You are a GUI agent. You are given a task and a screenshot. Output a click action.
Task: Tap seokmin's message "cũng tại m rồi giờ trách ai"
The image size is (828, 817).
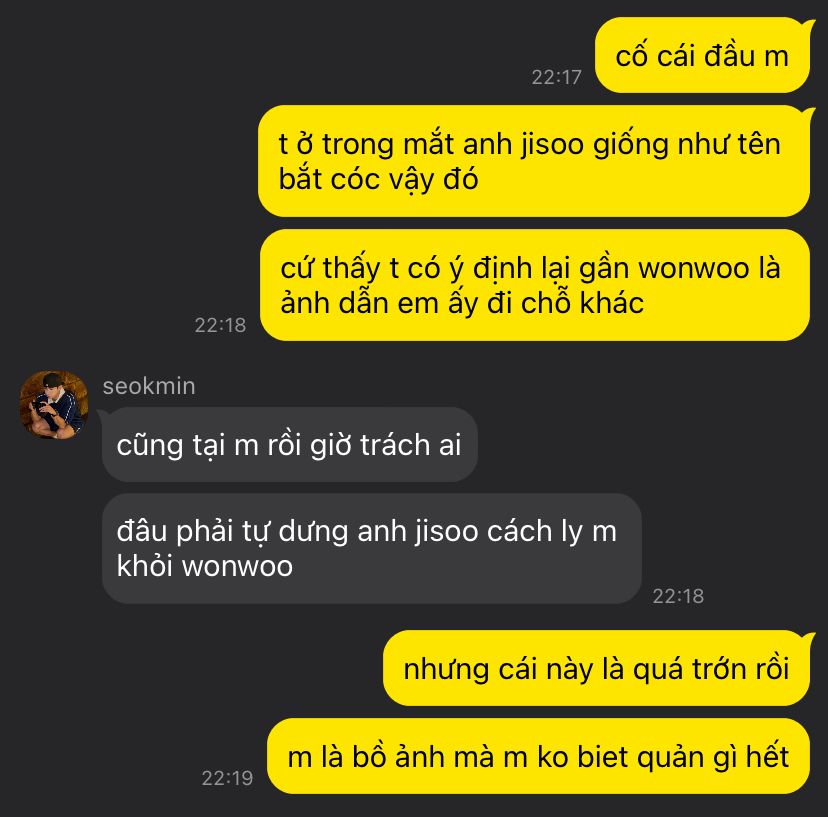(x=289, y=444)
